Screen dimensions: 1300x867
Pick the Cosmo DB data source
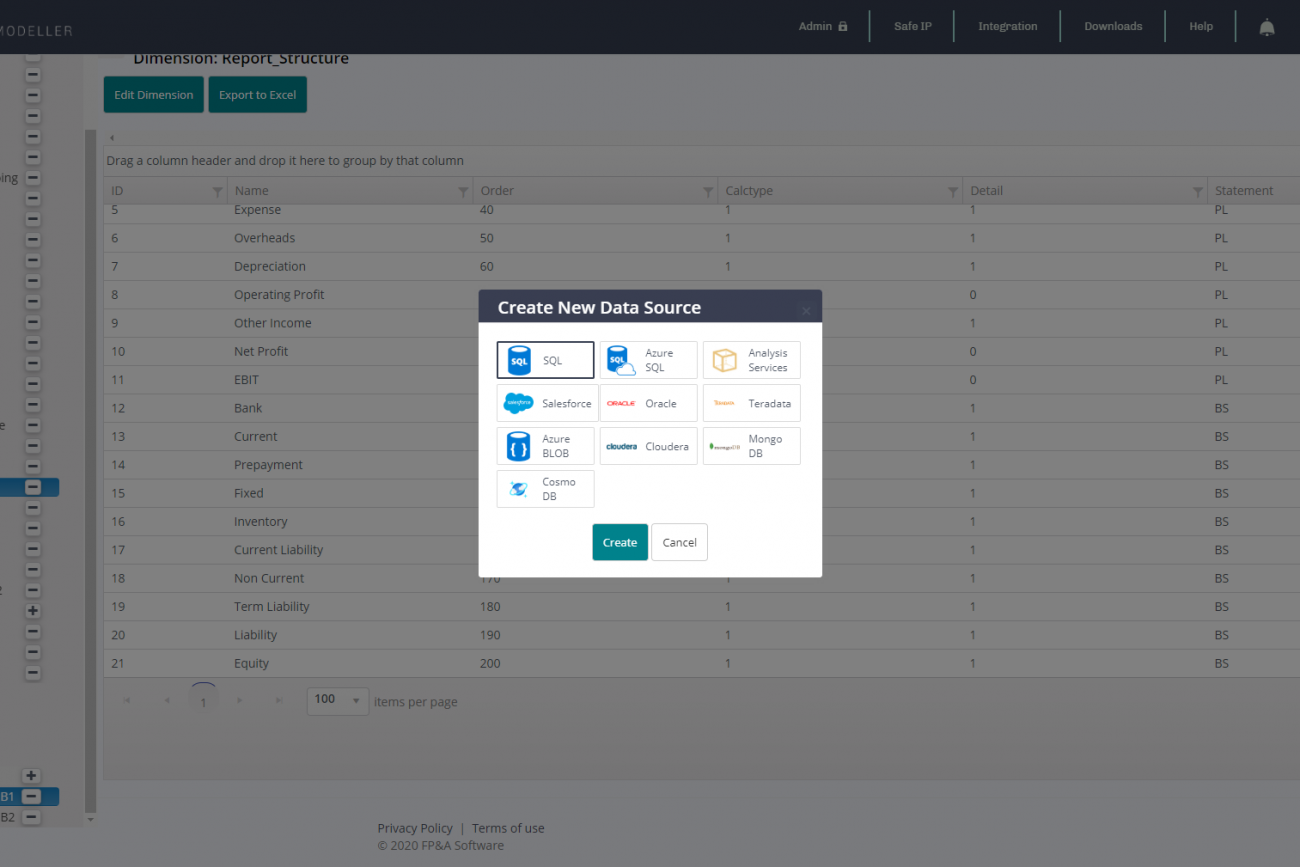(545, 489)
